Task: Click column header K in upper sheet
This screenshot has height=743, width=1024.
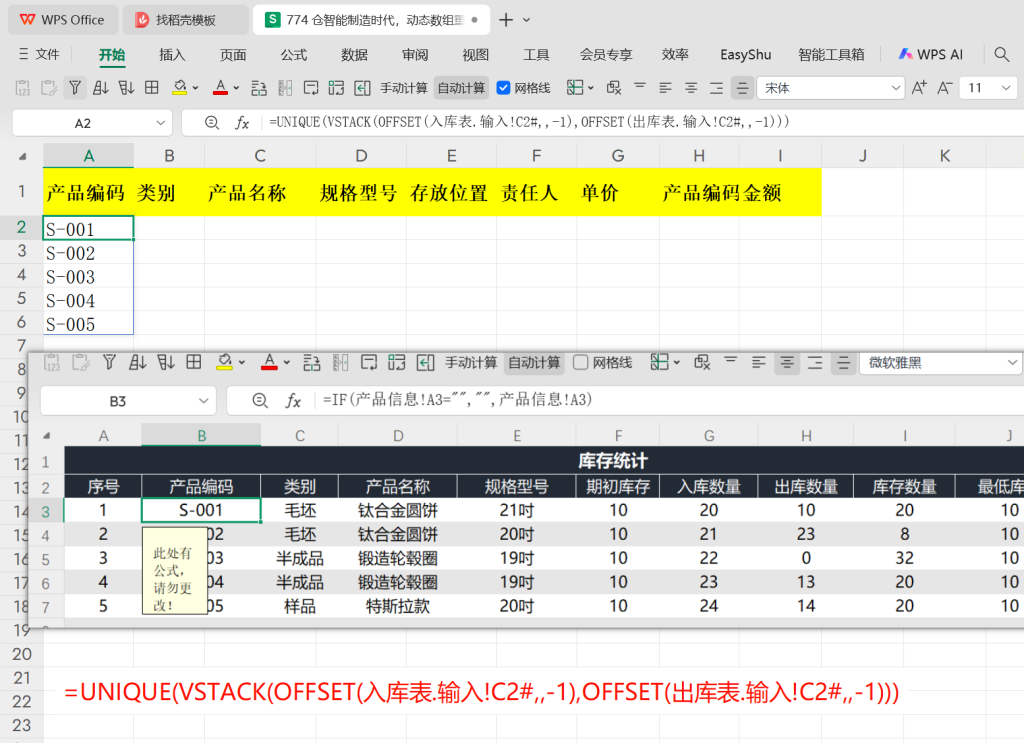Action: [944, 156]
